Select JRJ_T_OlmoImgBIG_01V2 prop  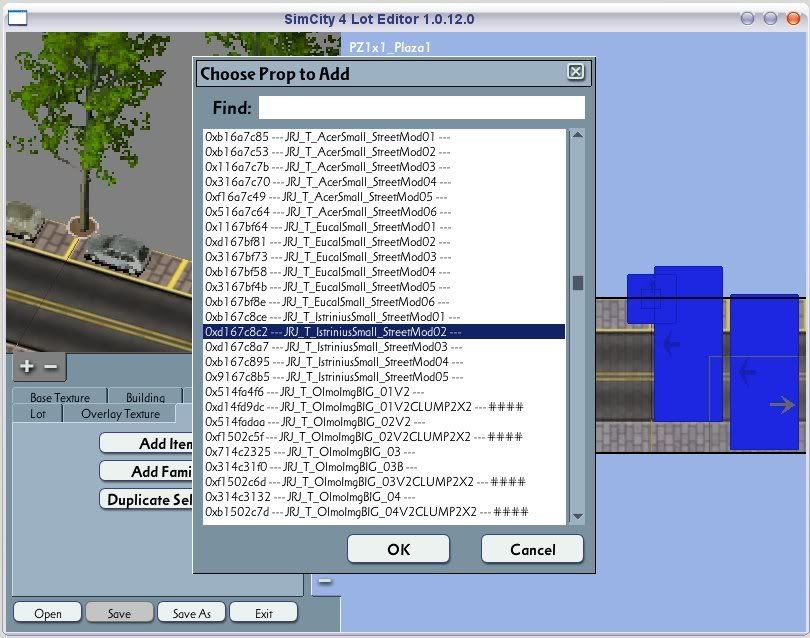pos(384,392)
